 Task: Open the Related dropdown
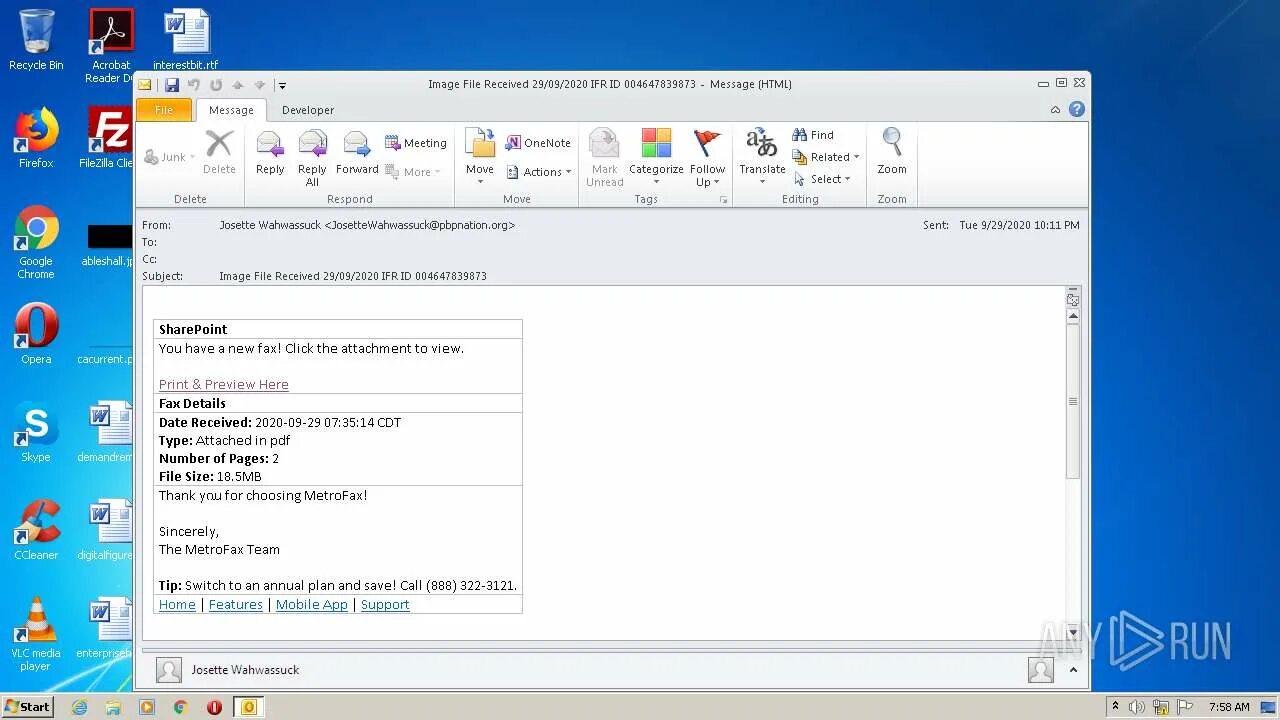(826, 157)
